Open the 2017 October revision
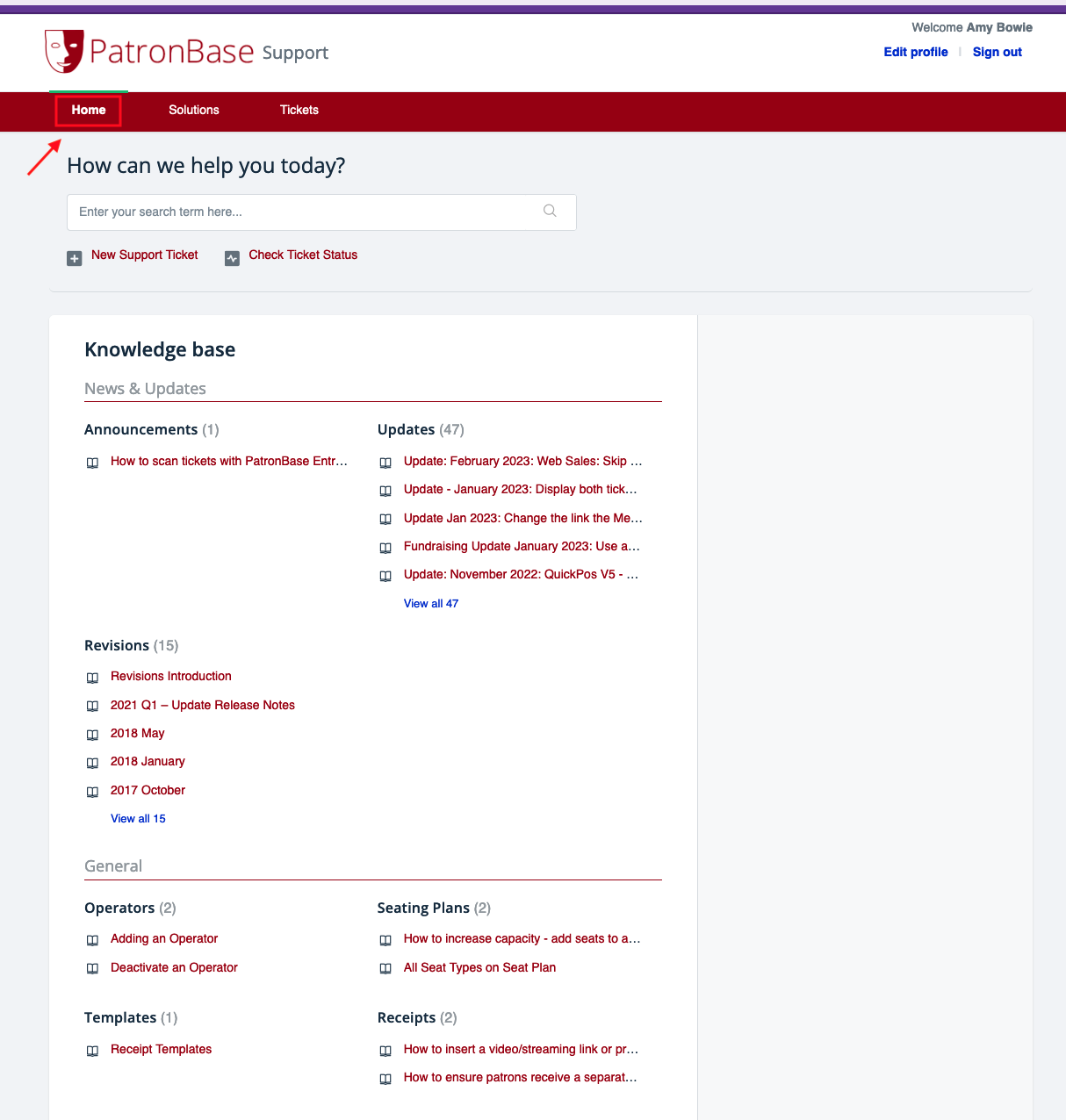1066x1120 pixels. click(x=148, y=790)
